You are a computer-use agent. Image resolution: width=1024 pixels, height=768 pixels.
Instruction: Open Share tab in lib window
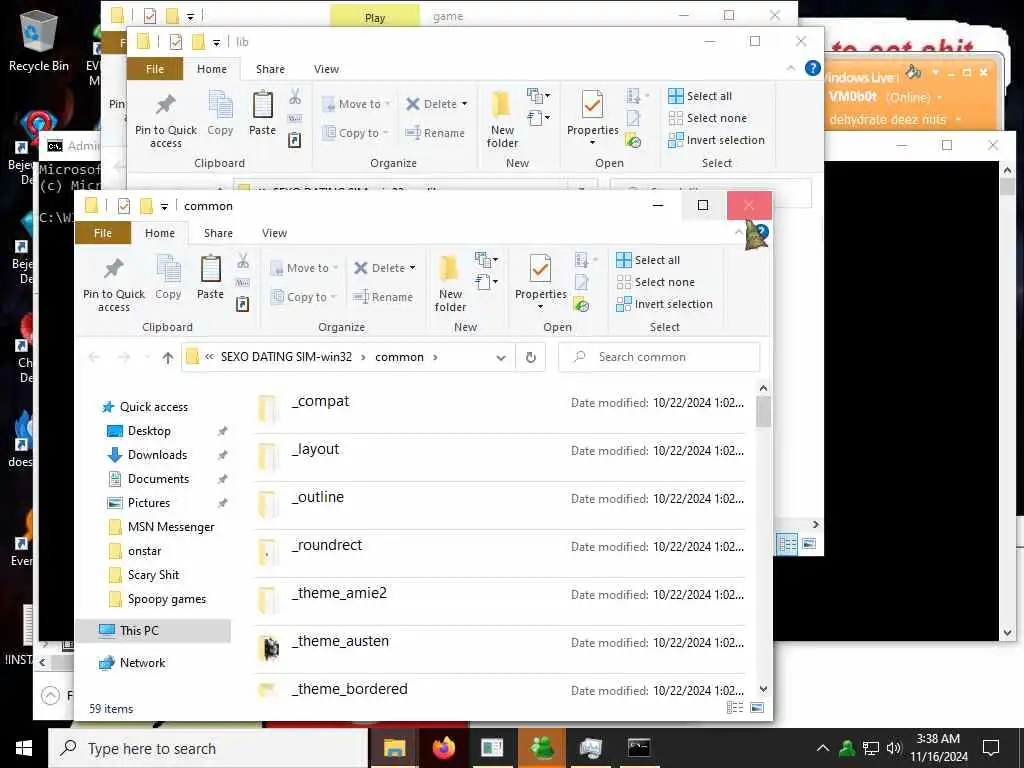click(270, 69)
